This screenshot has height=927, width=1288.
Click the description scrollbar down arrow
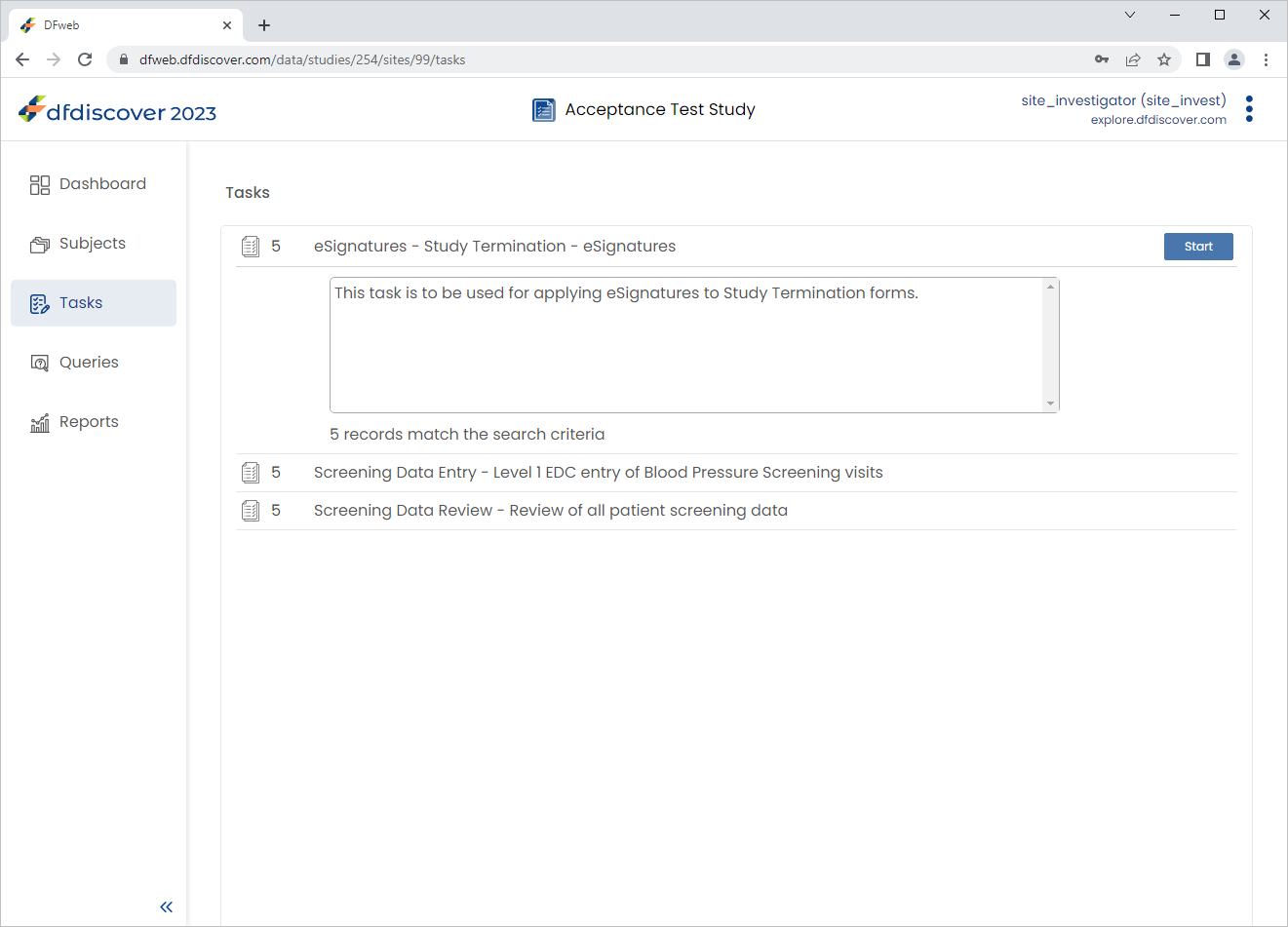1050,404
